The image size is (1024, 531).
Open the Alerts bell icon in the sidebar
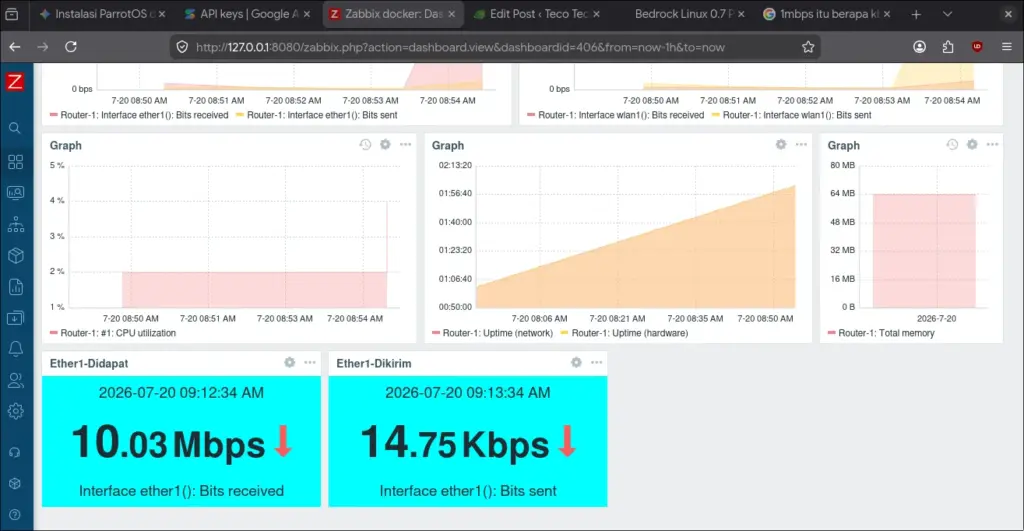coord(16,349)
